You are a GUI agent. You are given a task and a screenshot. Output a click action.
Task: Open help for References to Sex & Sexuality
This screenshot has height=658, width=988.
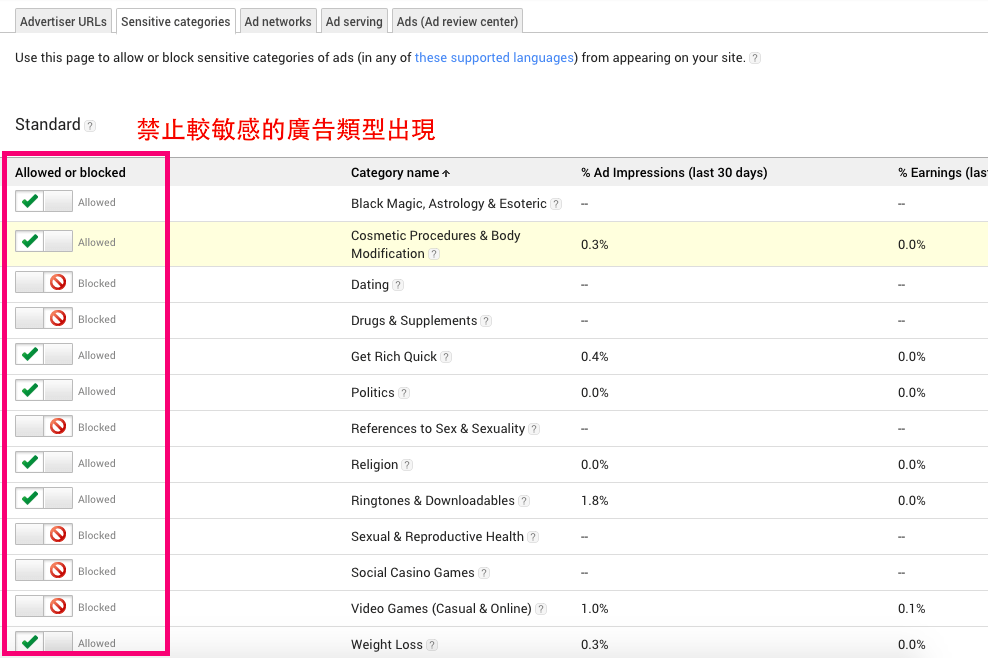coord(534,429)
